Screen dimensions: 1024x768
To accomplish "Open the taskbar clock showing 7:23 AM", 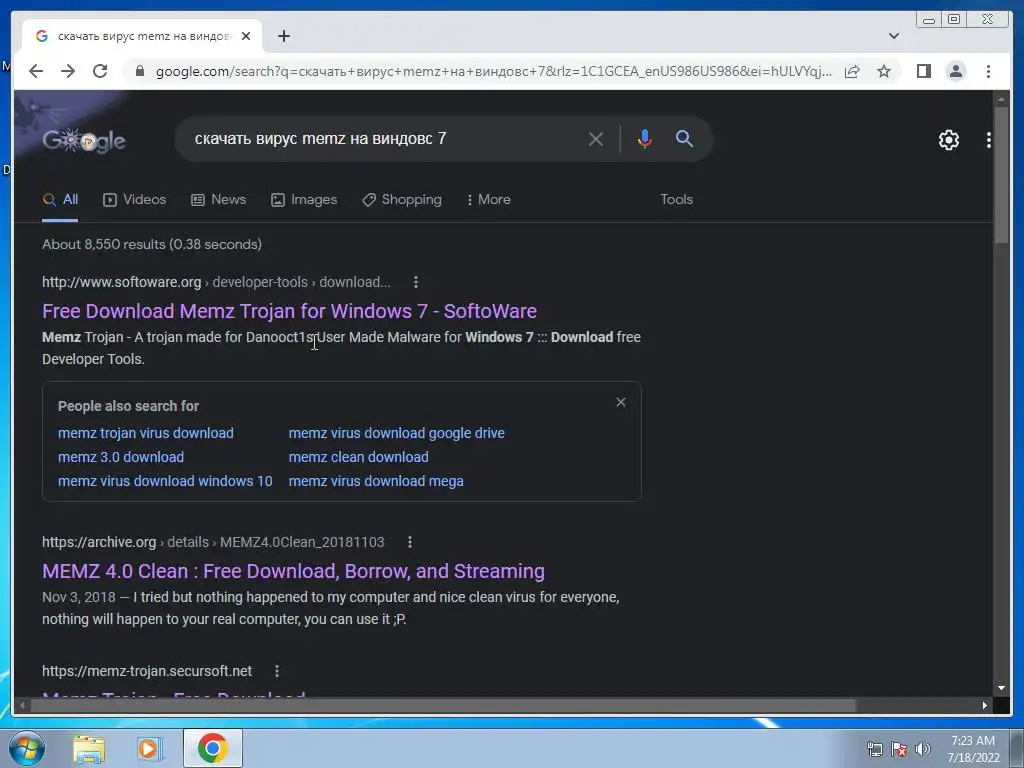I will 973,749.
